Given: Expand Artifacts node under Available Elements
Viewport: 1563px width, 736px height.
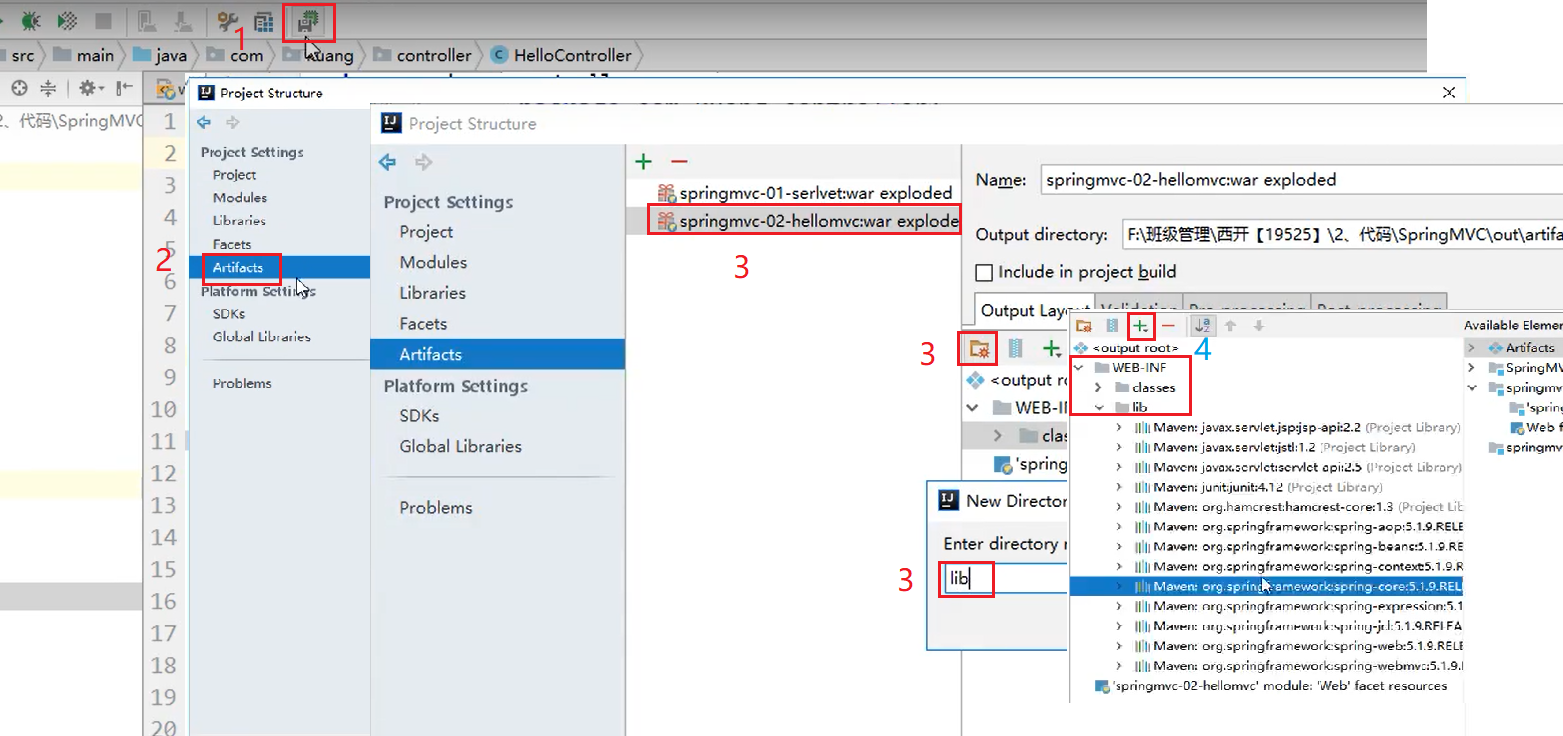Looking at the screenshot, I should (x=1472, y=348).
